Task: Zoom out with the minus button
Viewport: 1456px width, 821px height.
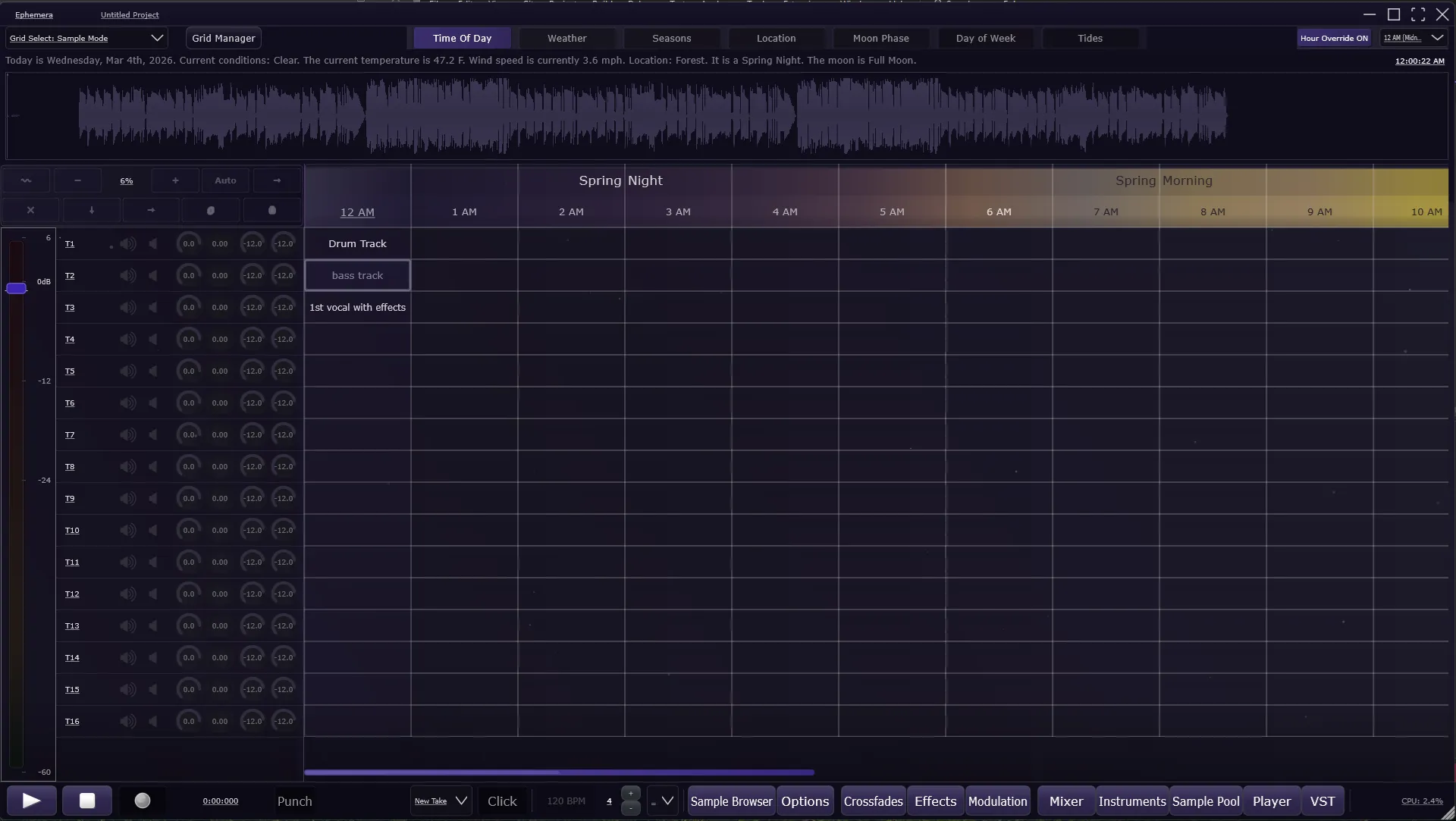Action: (x=77, y=180)
